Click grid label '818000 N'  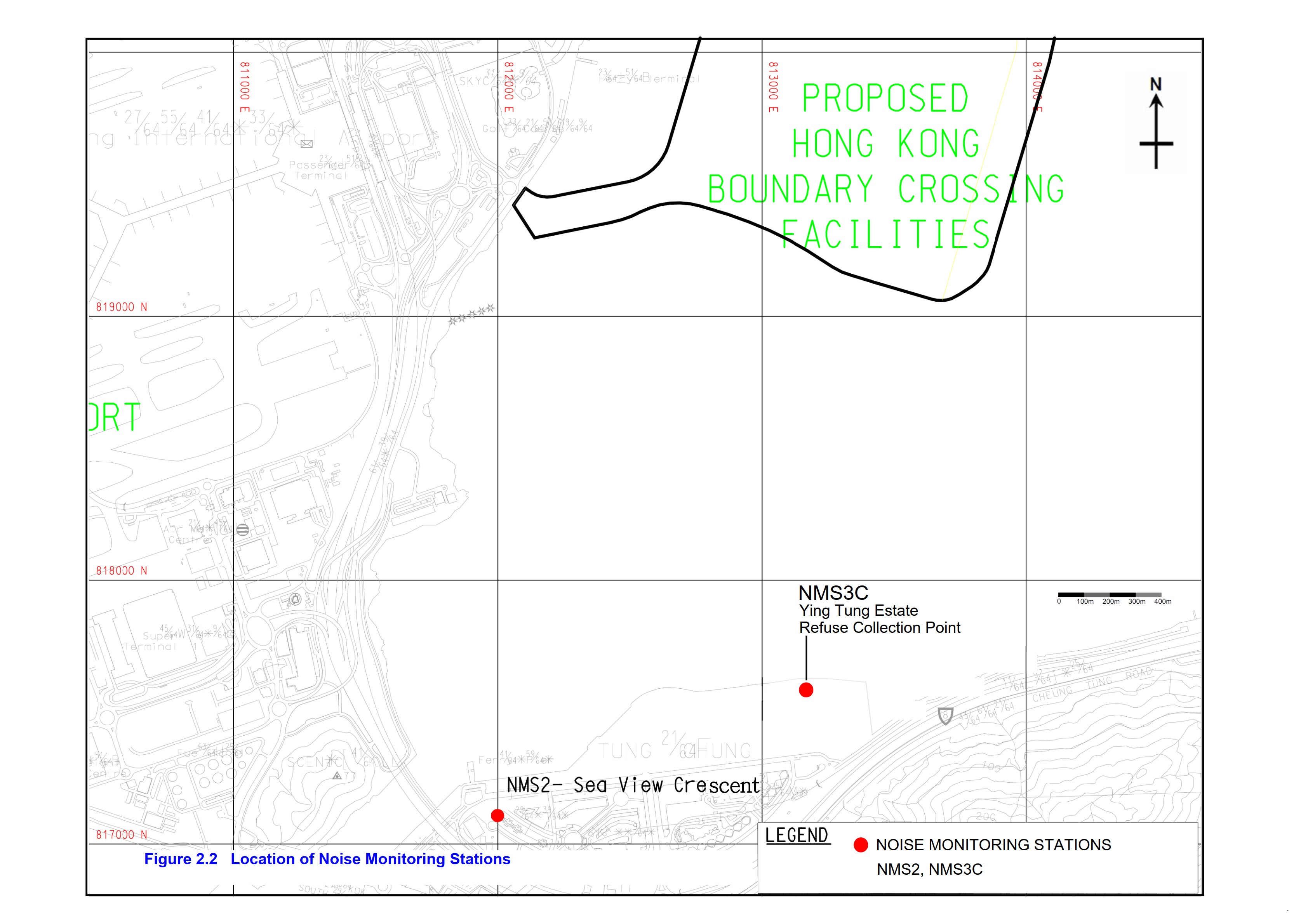(x=121, y=571)
